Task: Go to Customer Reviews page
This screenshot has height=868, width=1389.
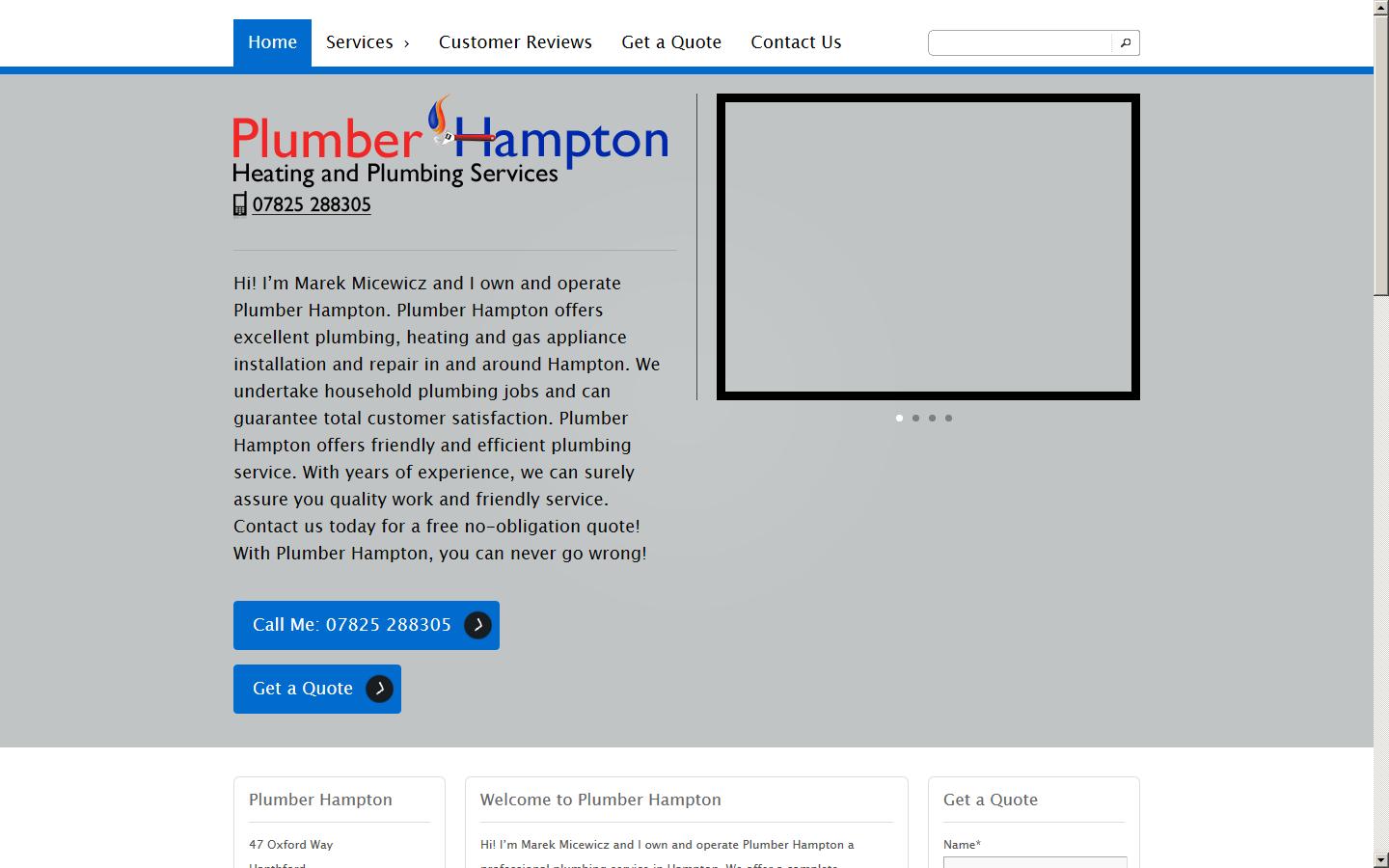Action: 515,42
